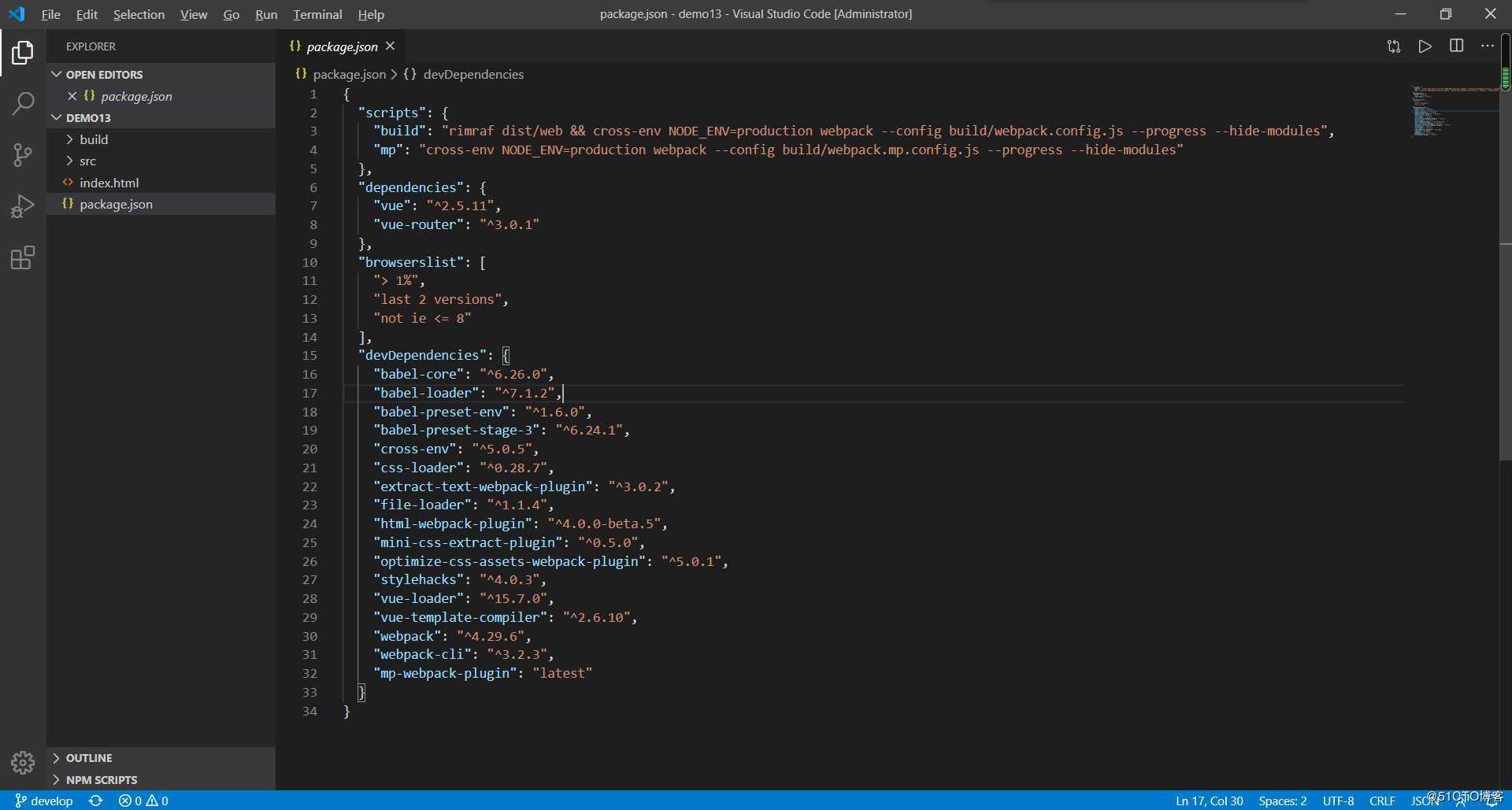Image resolution: width=1512 pixels, height=810 pixels.
Task: Select the package.json editor tab
Action: coord(342,46)
